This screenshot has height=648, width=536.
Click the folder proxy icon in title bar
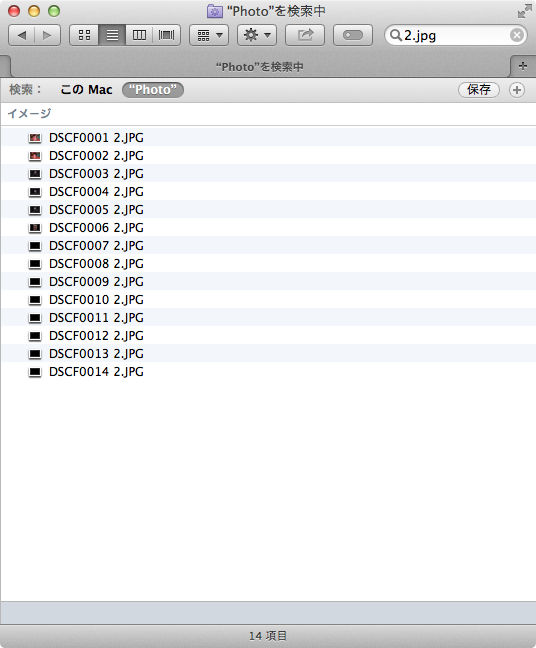coord(214,12)
